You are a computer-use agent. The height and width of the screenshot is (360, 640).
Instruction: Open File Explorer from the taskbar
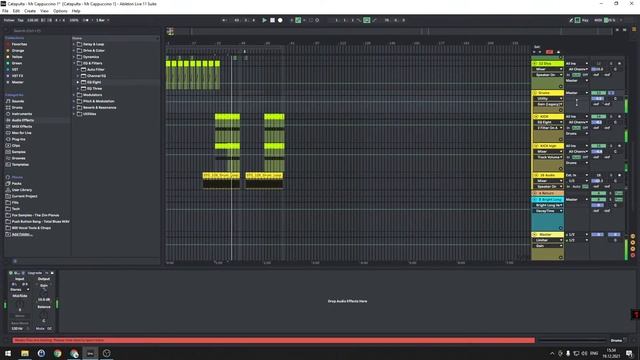pos(25,353)
